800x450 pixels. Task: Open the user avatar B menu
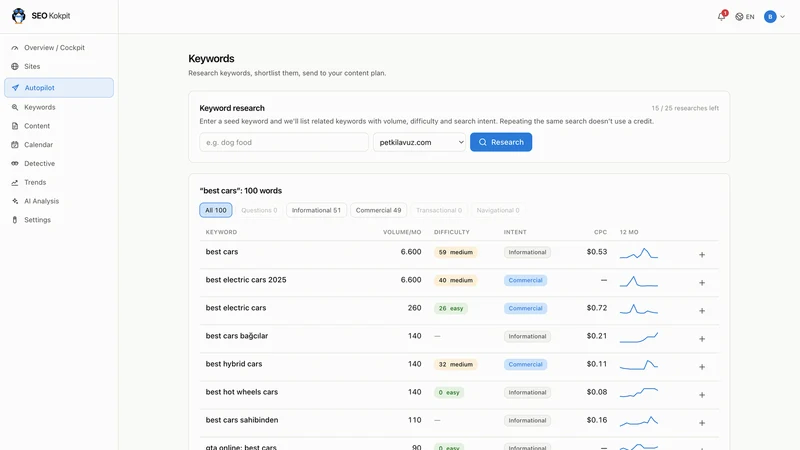click(770, 17)
